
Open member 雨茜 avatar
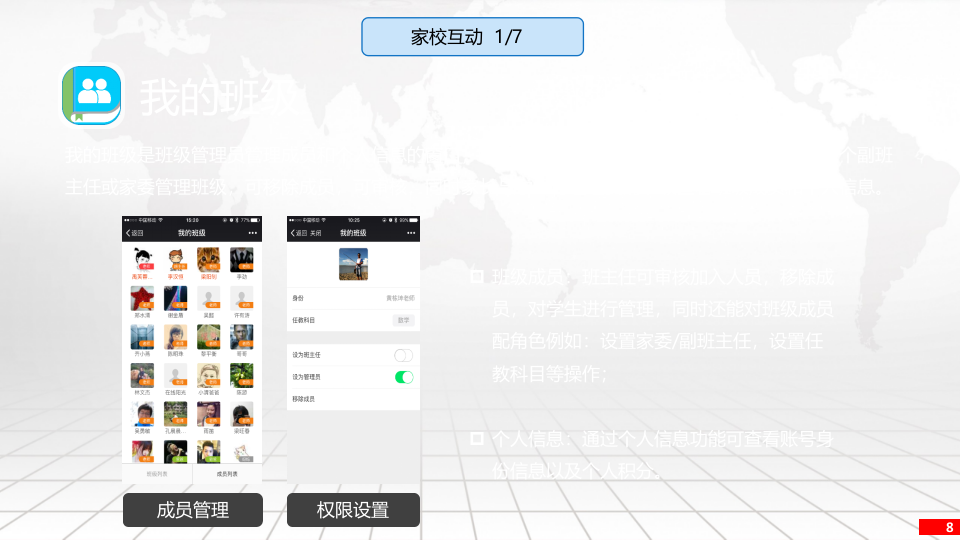point(208,414)
